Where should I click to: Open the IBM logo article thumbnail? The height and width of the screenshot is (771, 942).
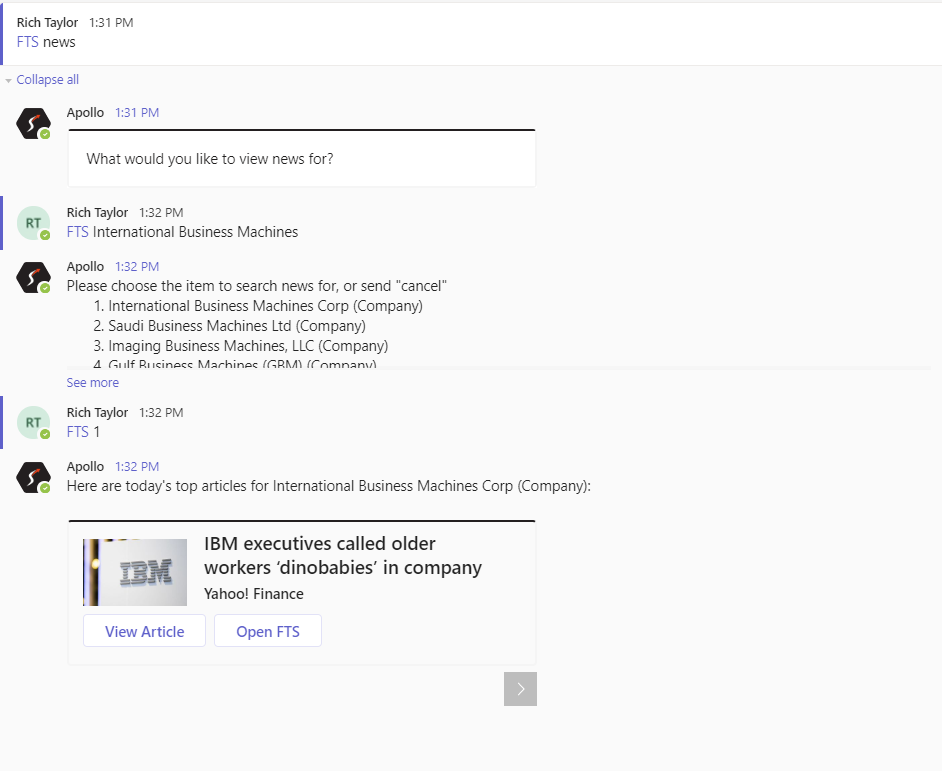click(x=135, y=572)
